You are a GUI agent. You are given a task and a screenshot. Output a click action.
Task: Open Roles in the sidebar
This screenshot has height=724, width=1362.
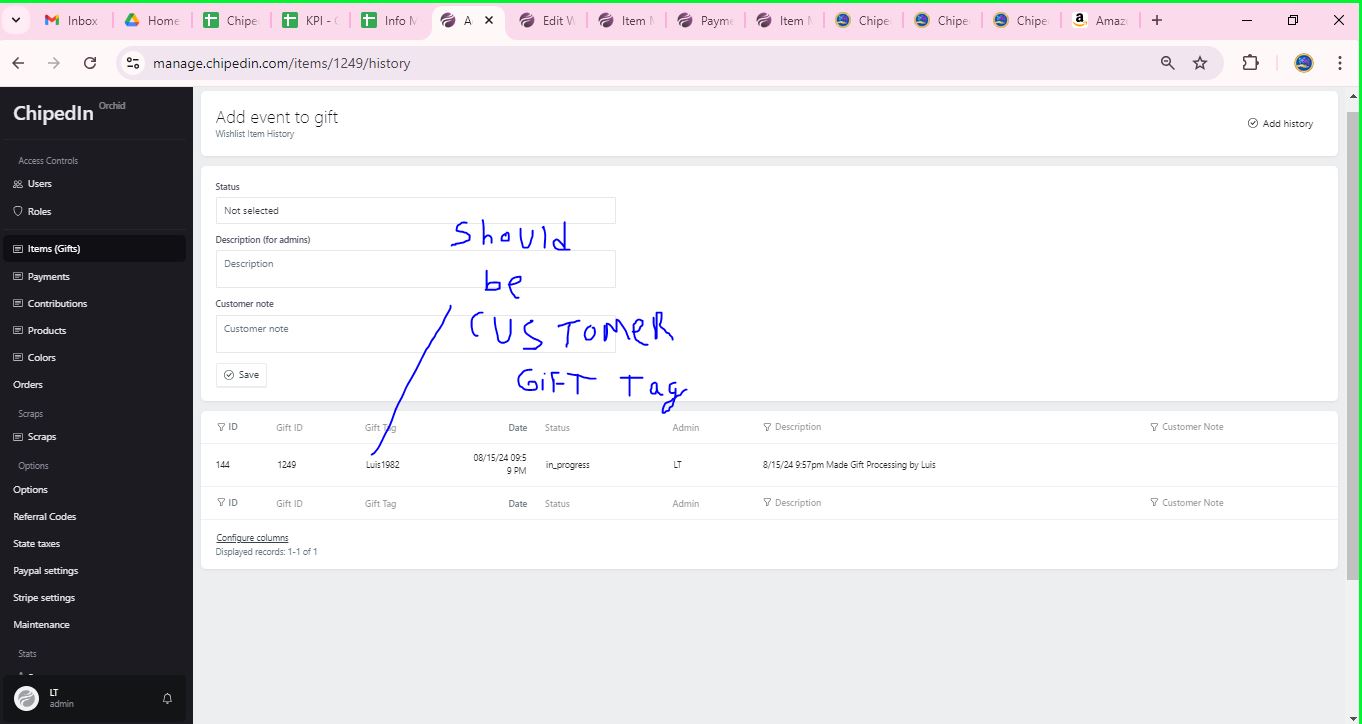(x=39, y=212)
